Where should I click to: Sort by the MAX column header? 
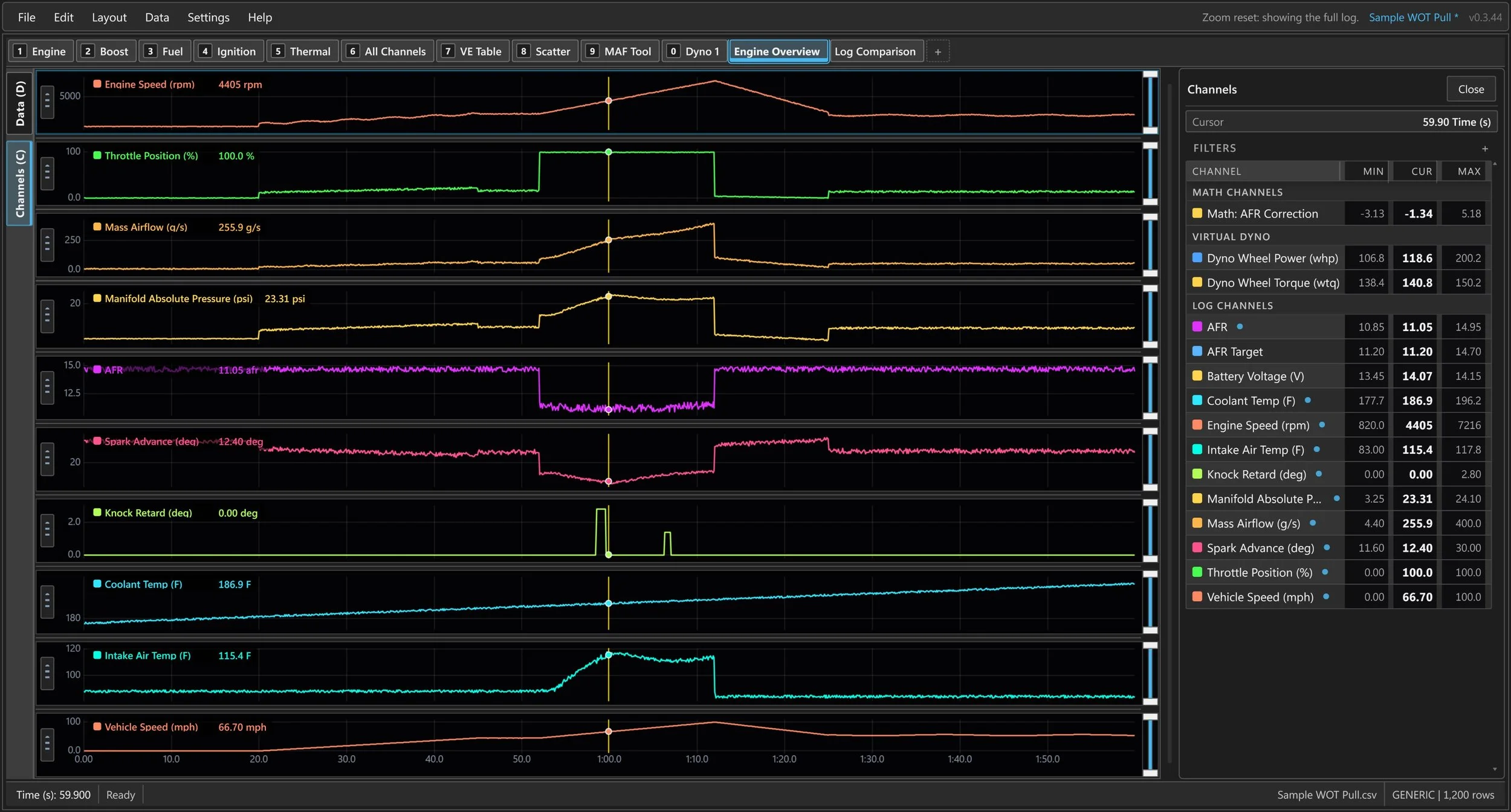1463,172
